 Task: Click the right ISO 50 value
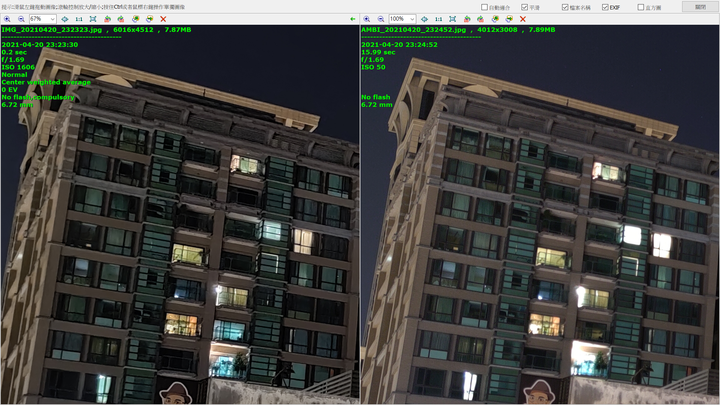[373, 67]
